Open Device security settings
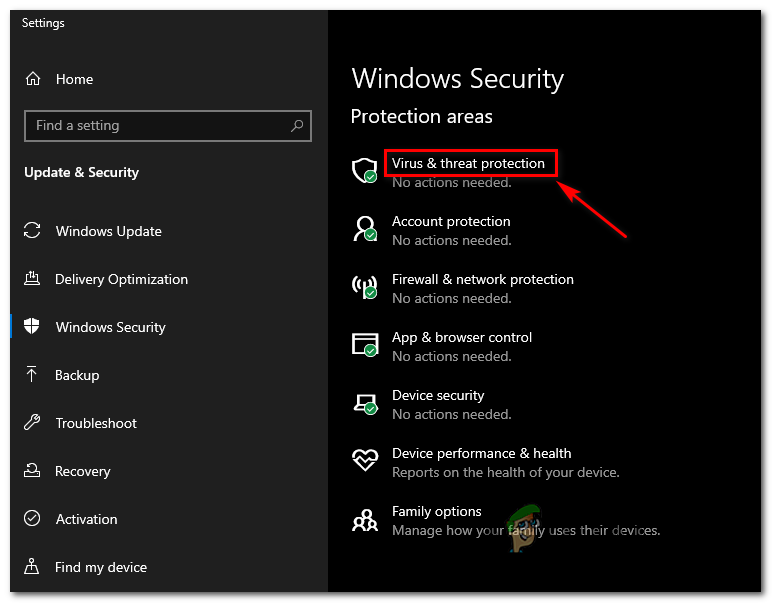The width and height of the screenshot is (772, 603). [x=438, y=395]
